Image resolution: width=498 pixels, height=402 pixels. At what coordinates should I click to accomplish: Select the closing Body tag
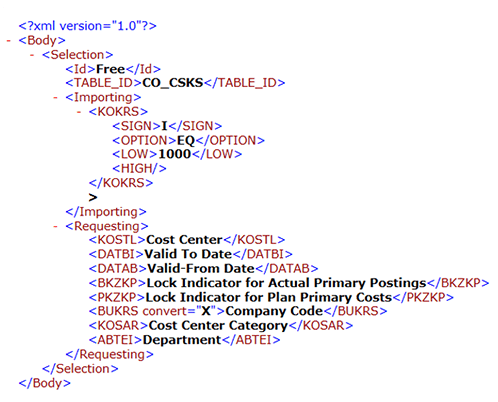pos(45,383)
